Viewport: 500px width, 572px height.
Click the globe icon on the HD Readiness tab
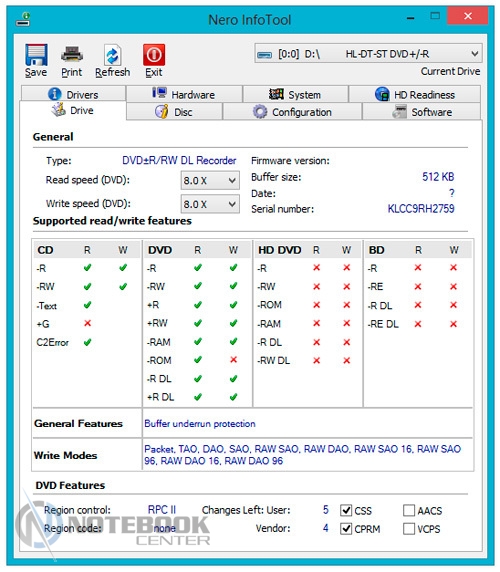coord(382,94)
